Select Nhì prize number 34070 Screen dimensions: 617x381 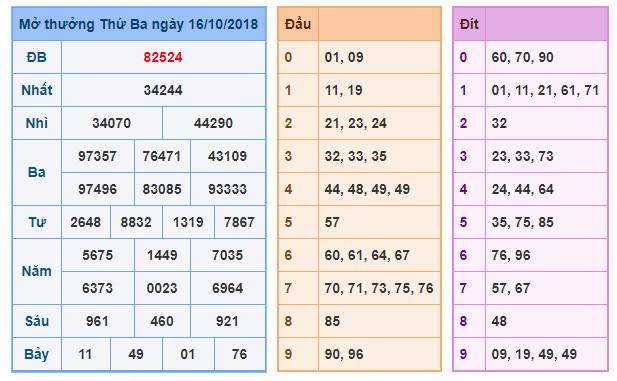[111, 123]
